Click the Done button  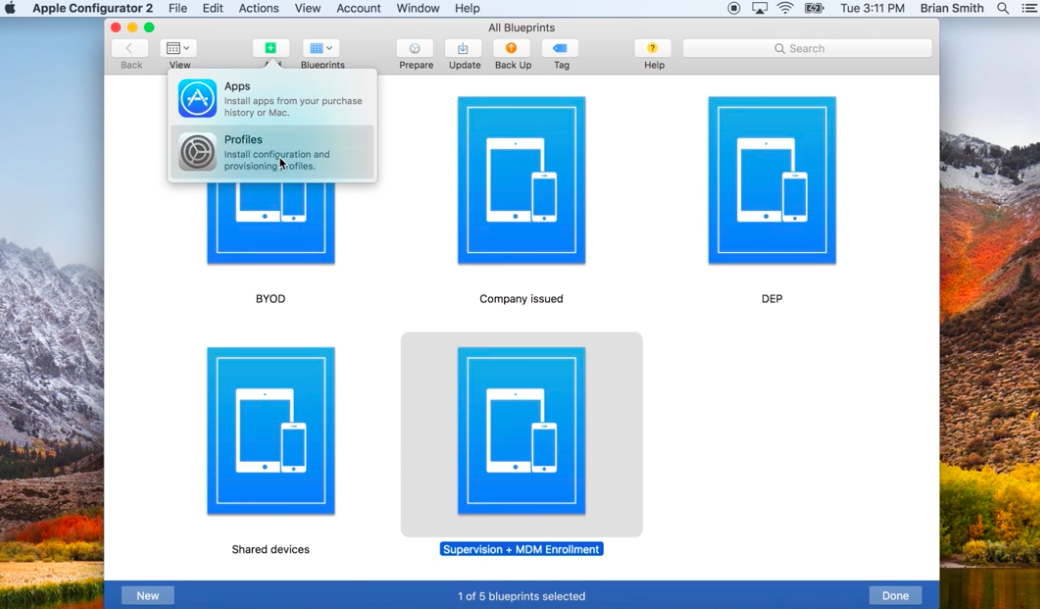tap(895, 596)
